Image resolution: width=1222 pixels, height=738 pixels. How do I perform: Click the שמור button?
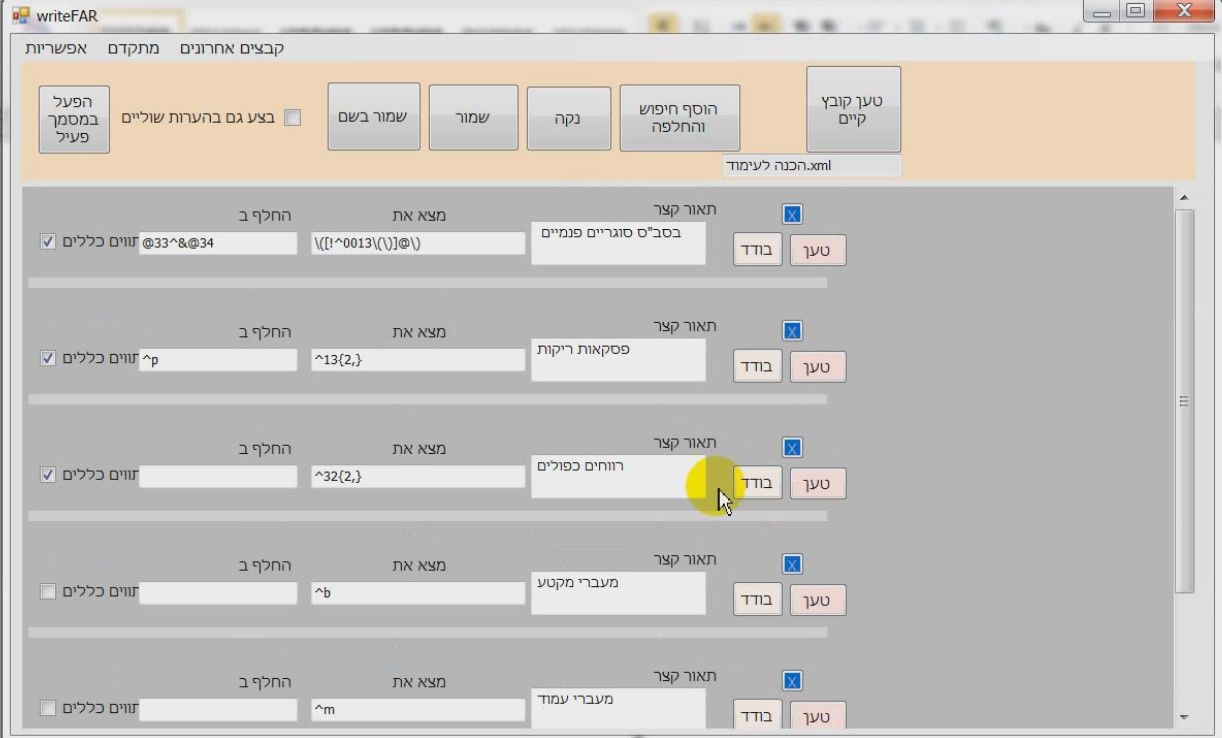pos(474,118)
